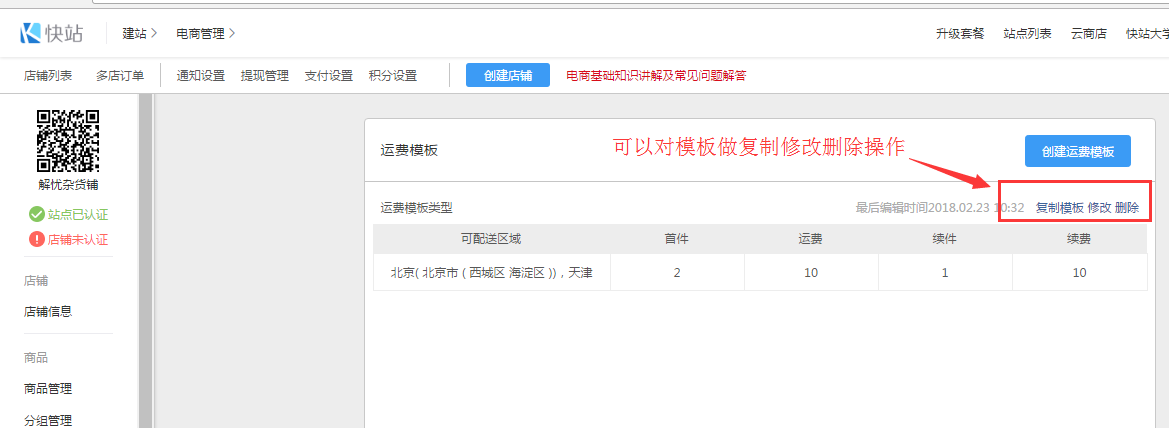Delete the template via 删除 link
This screenshot has width=1169, height=428.
click(1127, 208)
